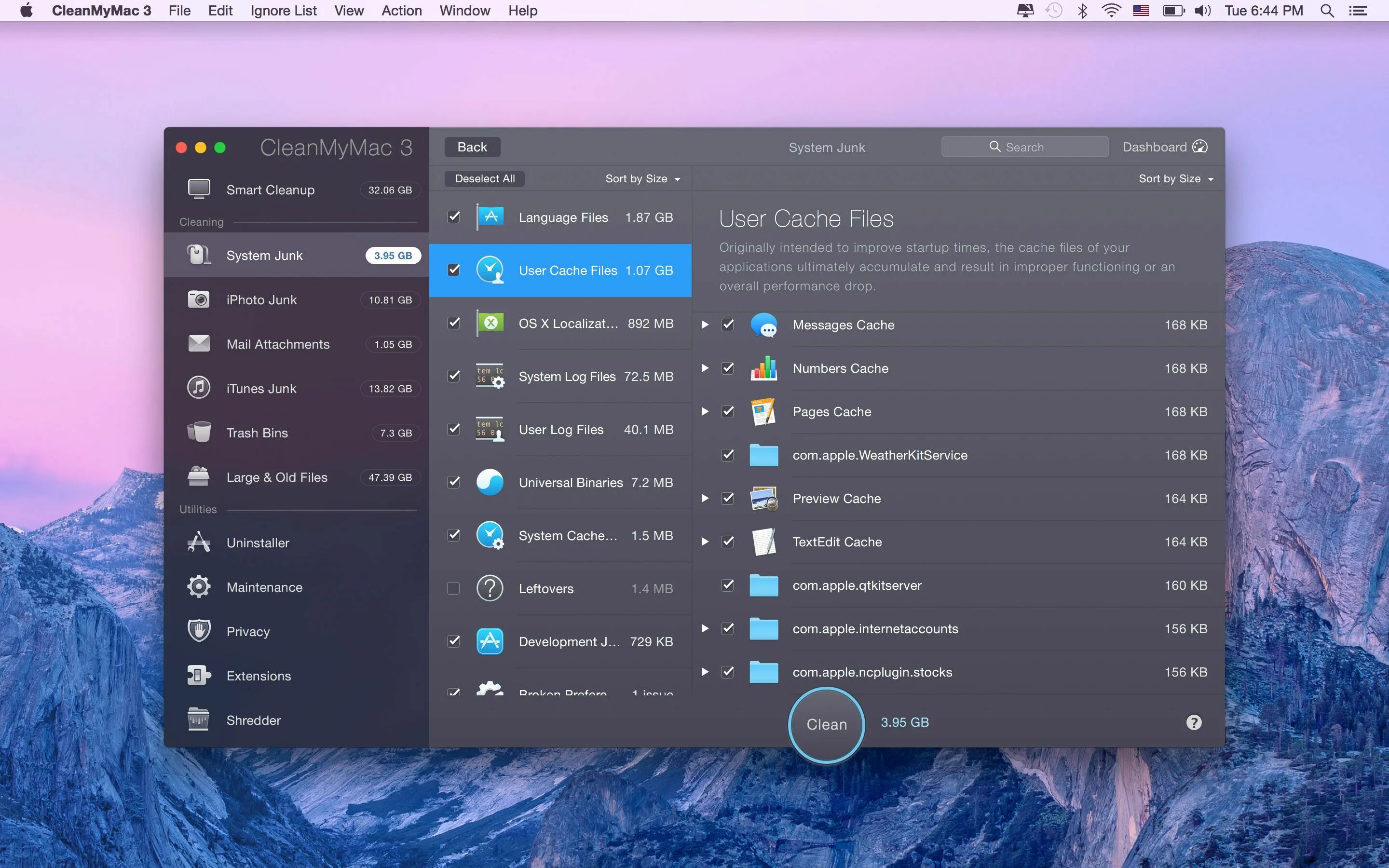Image resolution: width=1389 pixels, height=868 pixels.
Task: Open Spotlight search in menu bar
Action: tap(1327, 11)
